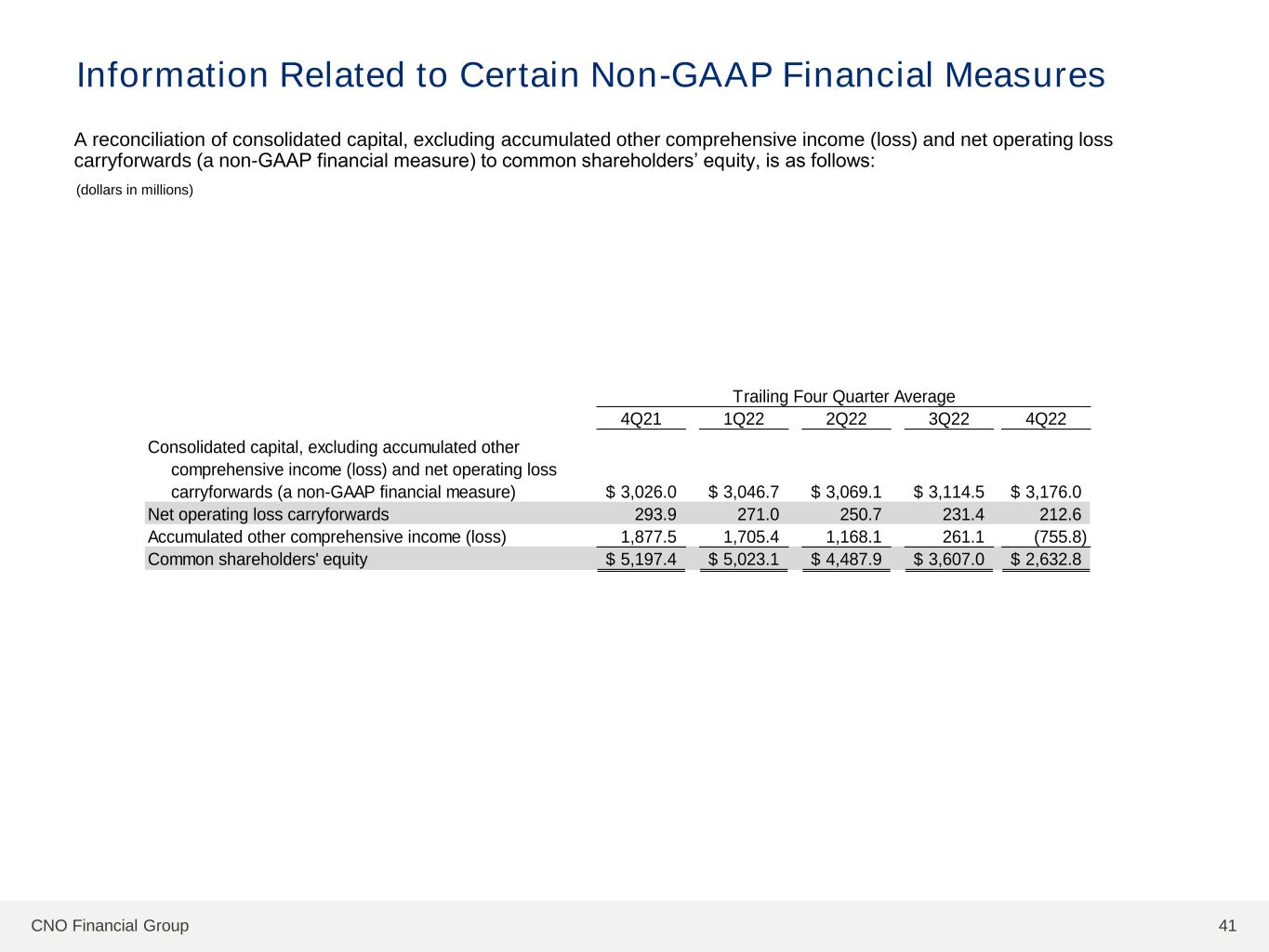Image resolution: width=1269 pixels, height=952 pixels.
Task: Click the $ 5,197.4 shareholders' equity total
Action: [x=641, y=559]
